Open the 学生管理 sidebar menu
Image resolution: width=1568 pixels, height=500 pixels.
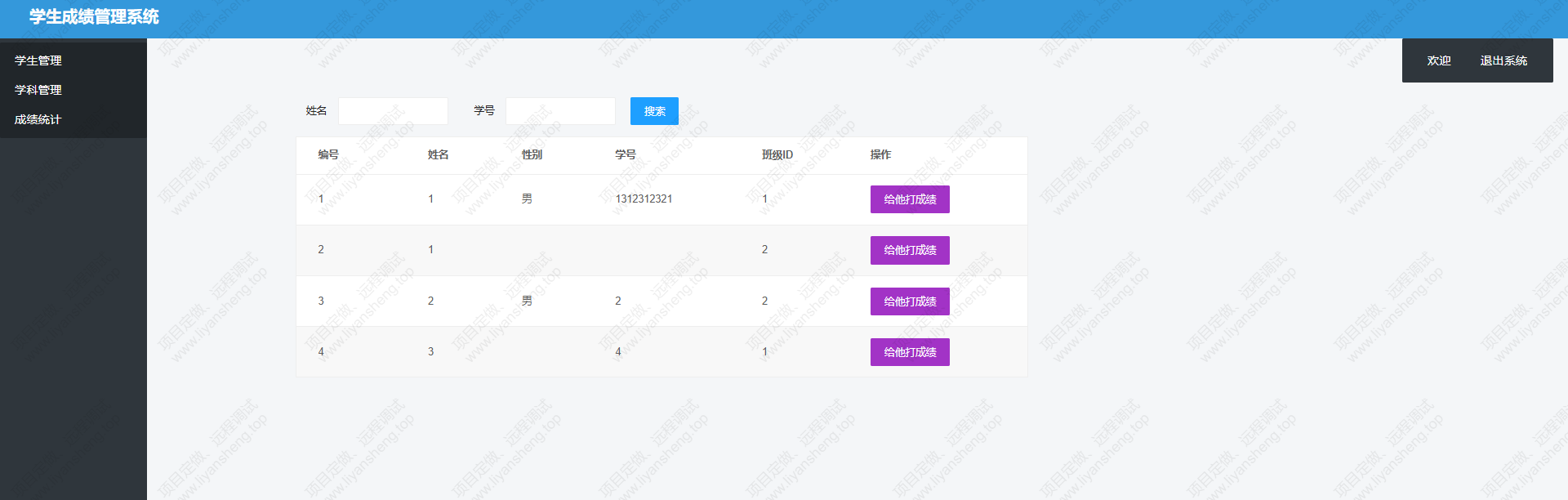pyautogui.click(x=38, y=60)
